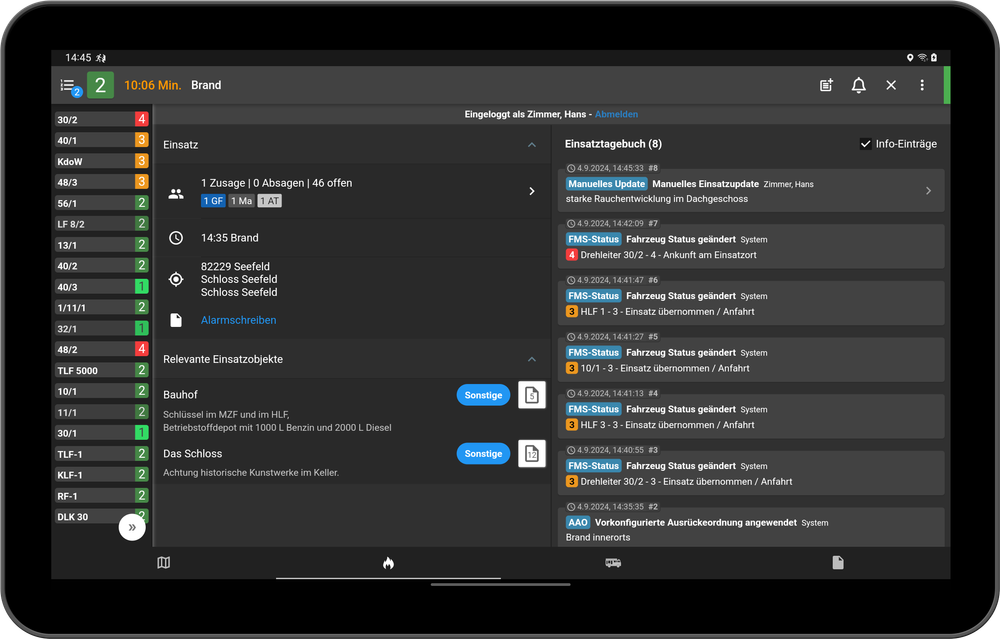This screenshot has height=639, width=1000.
Task: Select vehicle KdoW in the sidebar
Action: point(102,161)
